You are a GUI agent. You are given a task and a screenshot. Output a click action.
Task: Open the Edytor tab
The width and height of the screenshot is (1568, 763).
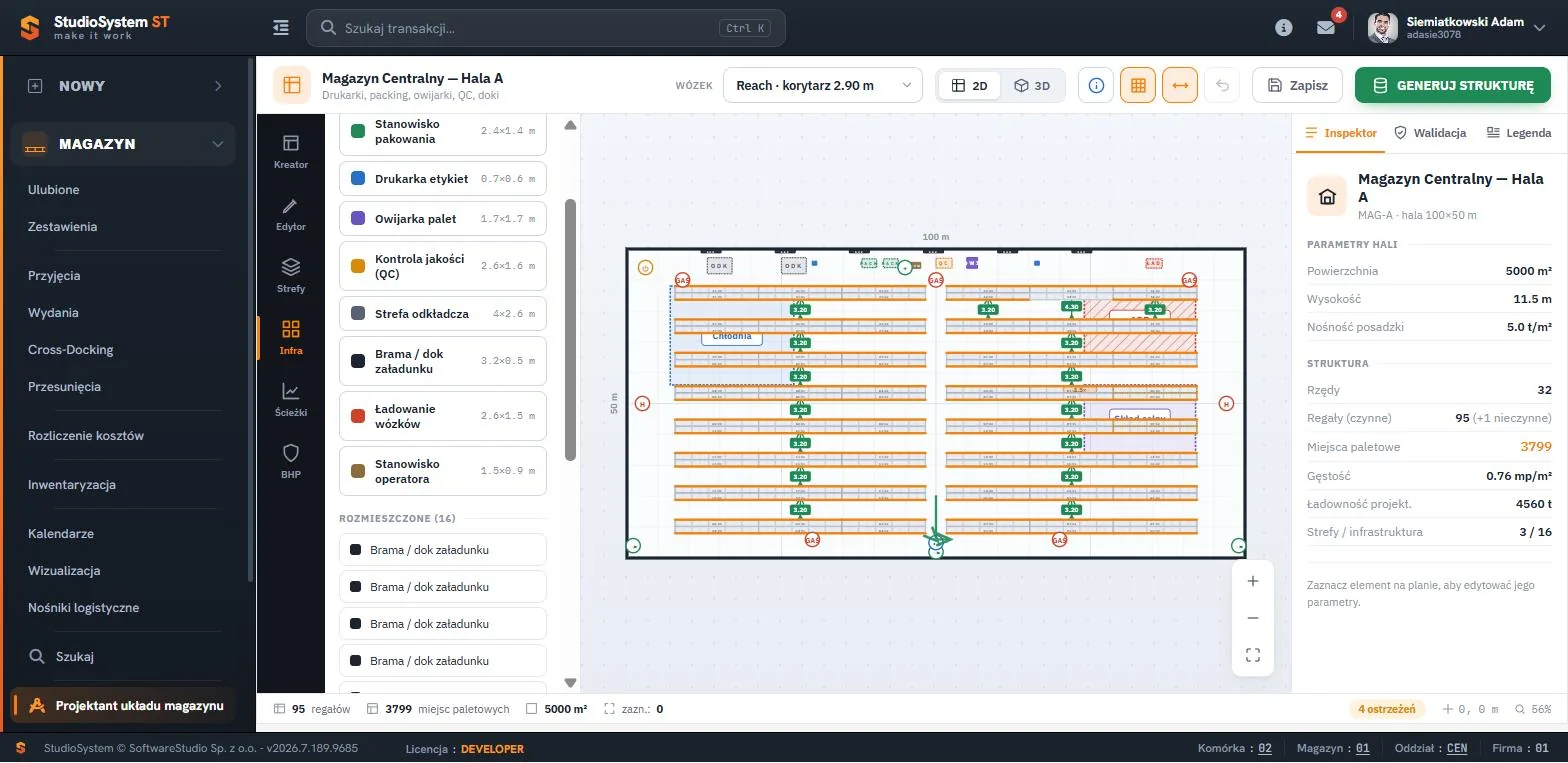291,213
